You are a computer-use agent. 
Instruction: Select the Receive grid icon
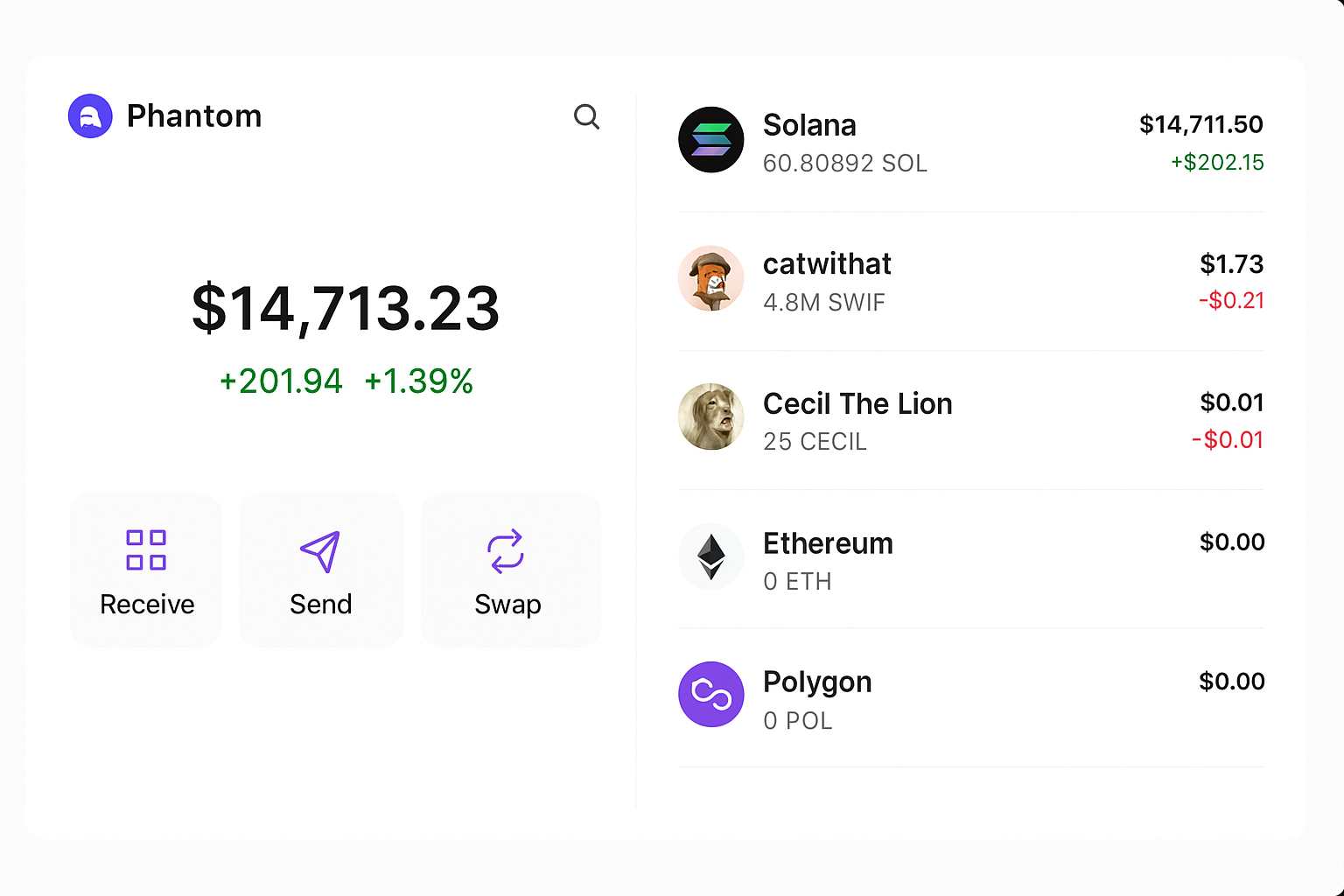point(145,549)
